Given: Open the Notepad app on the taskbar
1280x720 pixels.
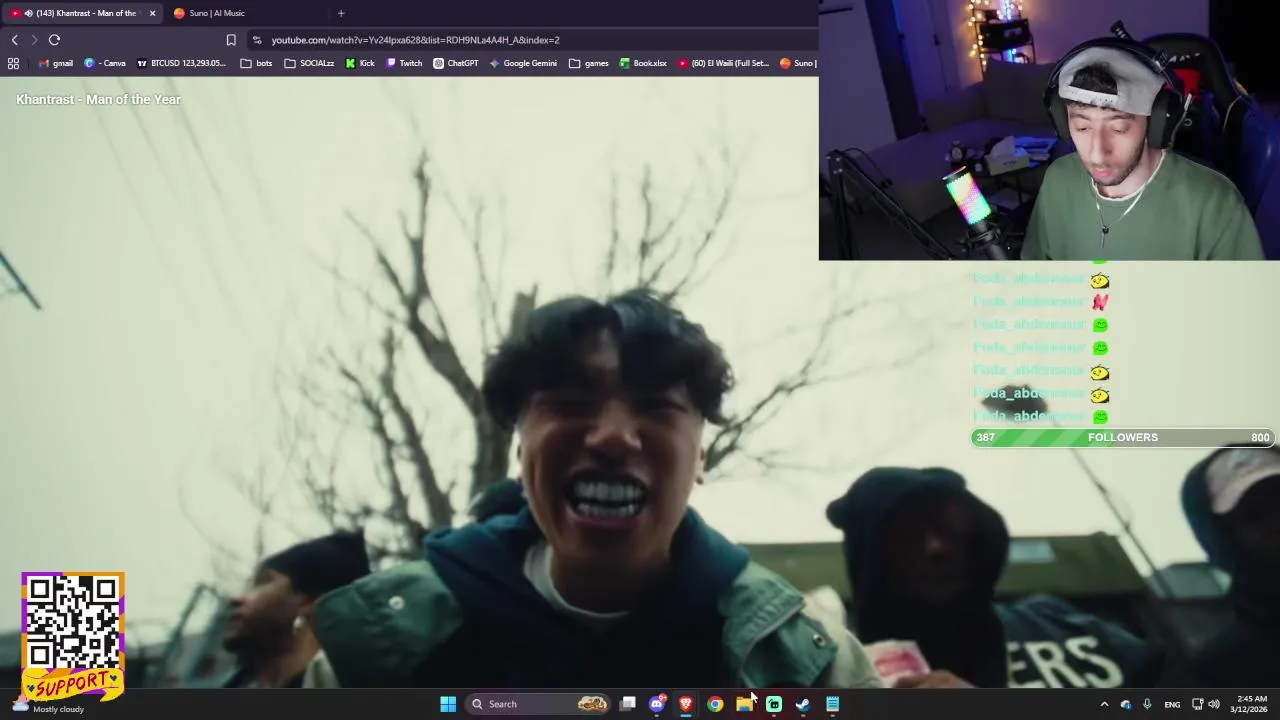Looking at the screenshot, I should (832, 704).
